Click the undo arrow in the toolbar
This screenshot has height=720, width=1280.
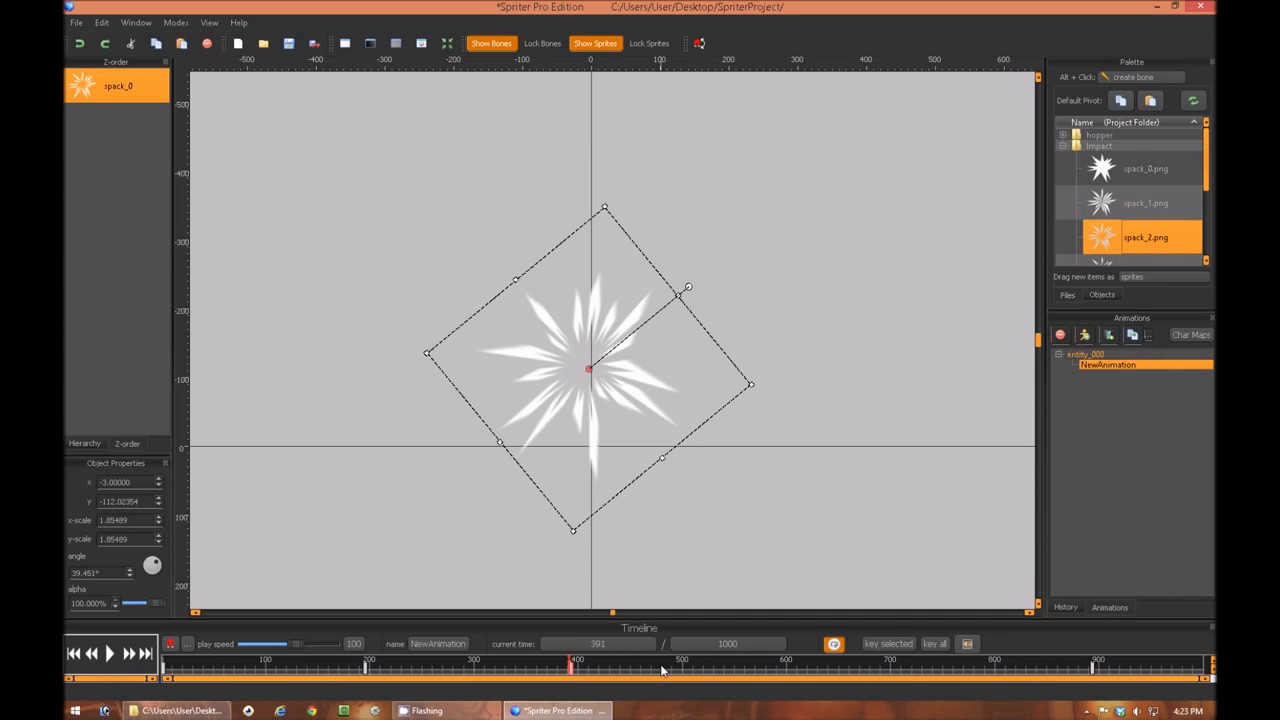point(79,43)
